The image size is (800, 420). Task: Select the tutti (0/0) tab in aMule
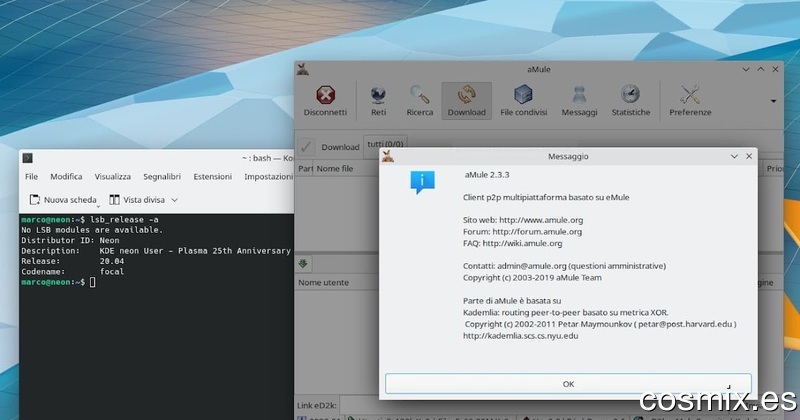click(x=385, y=143)
